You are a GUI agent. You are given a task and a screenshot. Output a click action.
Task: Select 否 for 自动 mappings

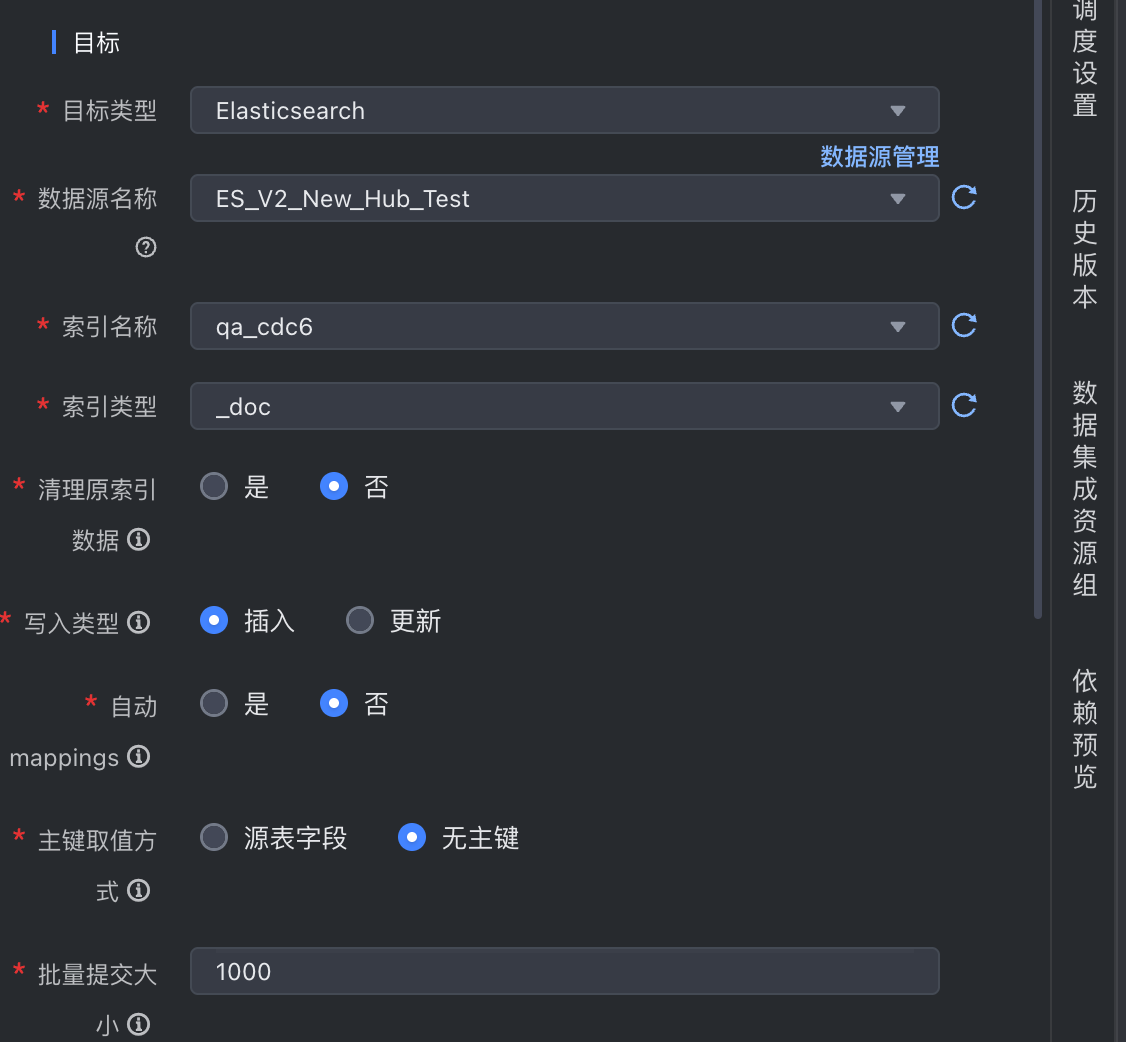pyautogui.click(x=334, y=703)
